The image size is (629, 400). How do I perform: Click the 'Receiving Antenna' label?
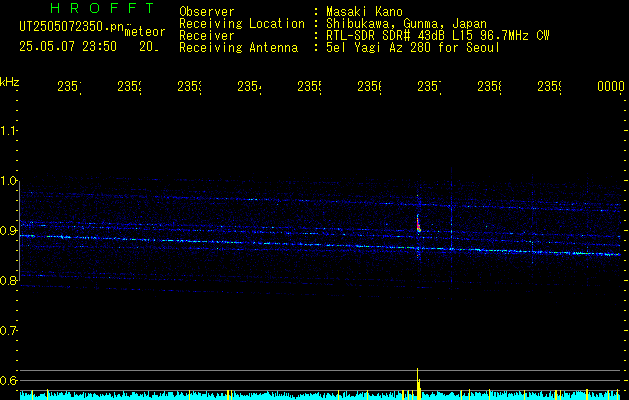(x=238, y=48)
